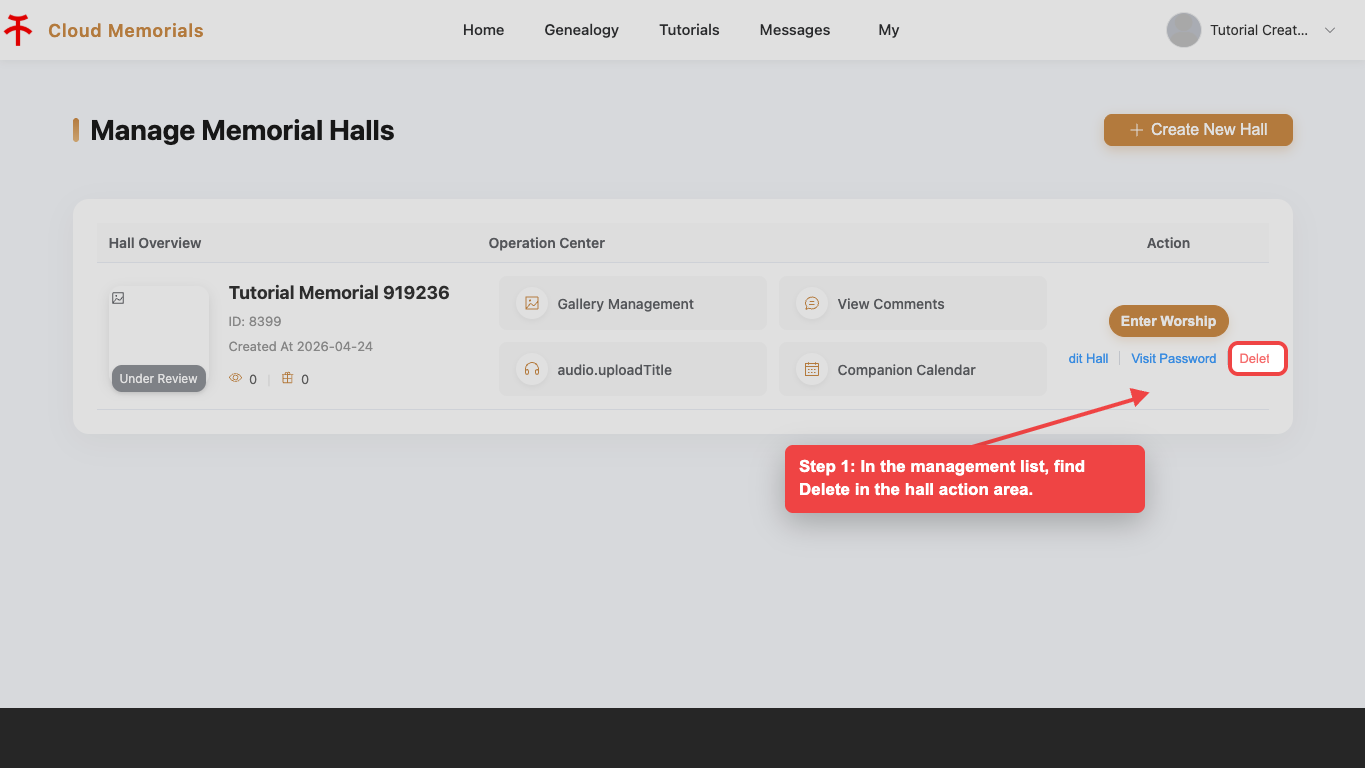
Task: Click the Operation Center column header
Action: click(x=547, y=243)
